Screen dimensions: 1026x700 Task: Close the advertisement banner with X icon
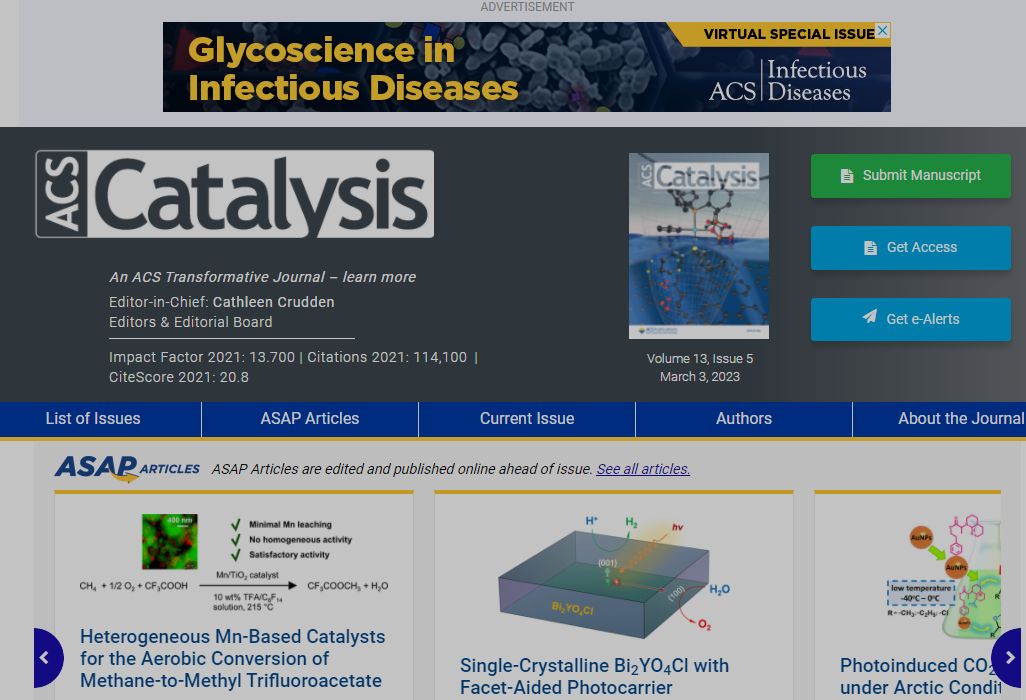pos(882,31)
